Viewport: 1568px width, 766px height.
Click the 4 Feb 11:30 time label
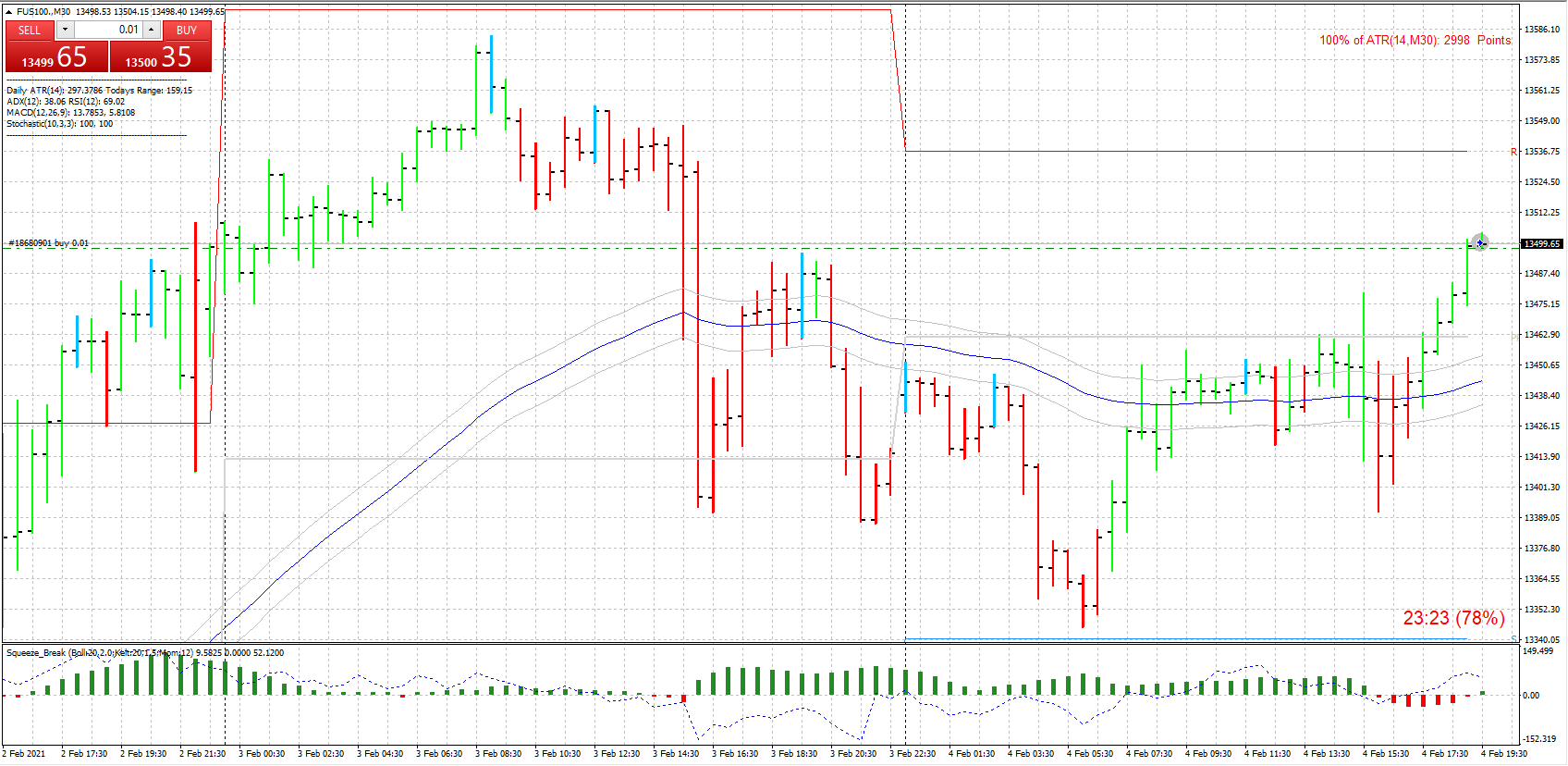click(1268, 754)
